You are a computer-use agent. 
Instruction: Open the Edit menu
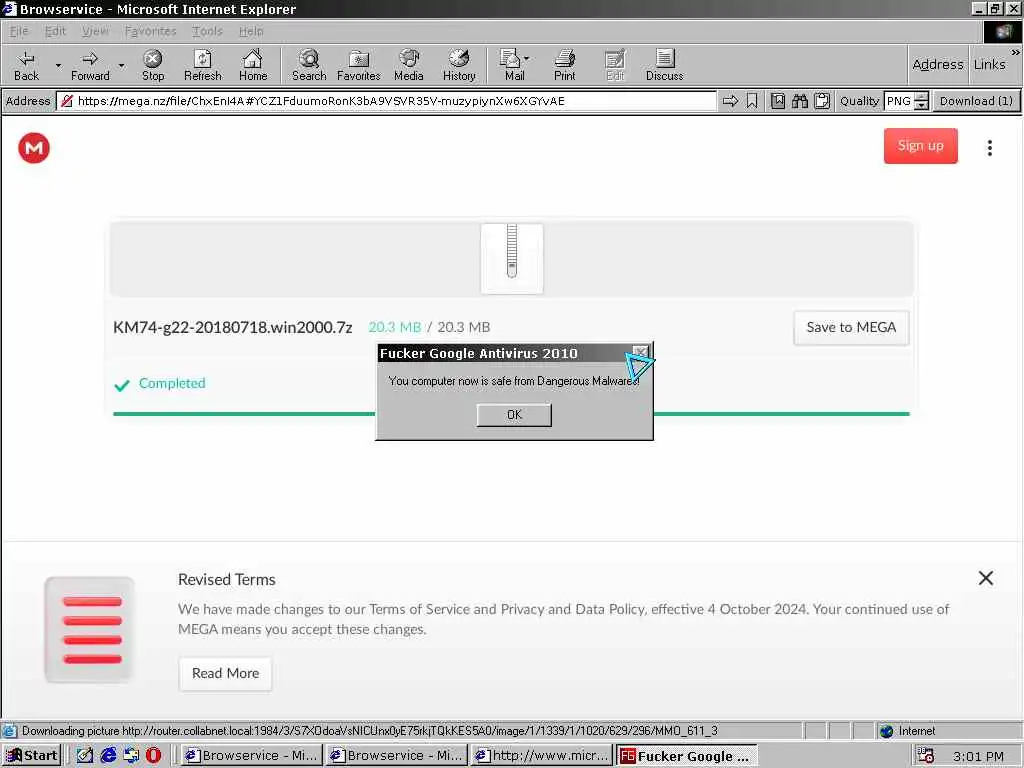55,31
